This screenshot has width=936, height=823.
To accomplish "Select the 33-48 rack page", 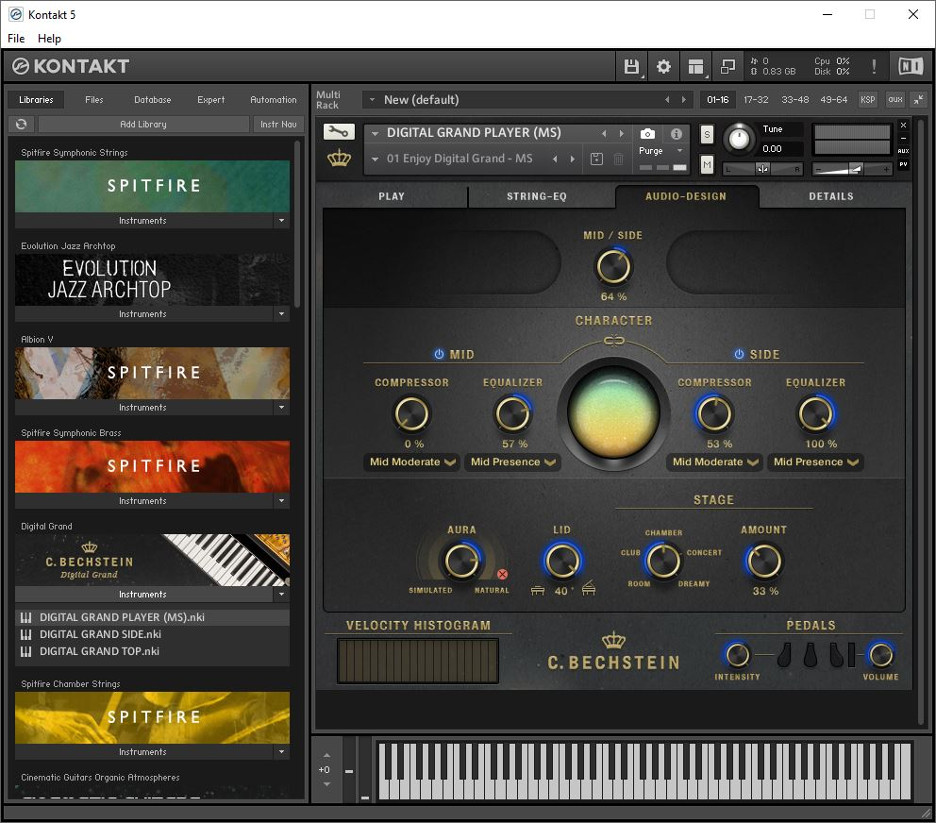I will 795,100.
